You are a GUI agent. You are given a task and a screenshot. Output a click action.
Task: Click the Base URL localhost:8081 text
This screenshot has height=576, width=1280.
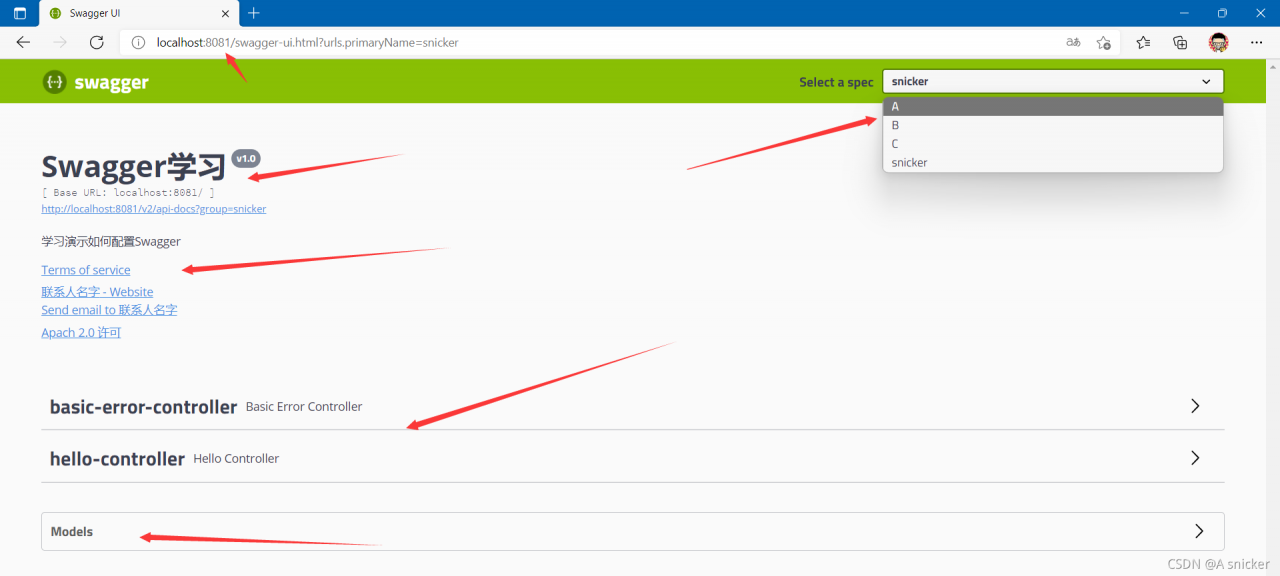click(128, 192)
